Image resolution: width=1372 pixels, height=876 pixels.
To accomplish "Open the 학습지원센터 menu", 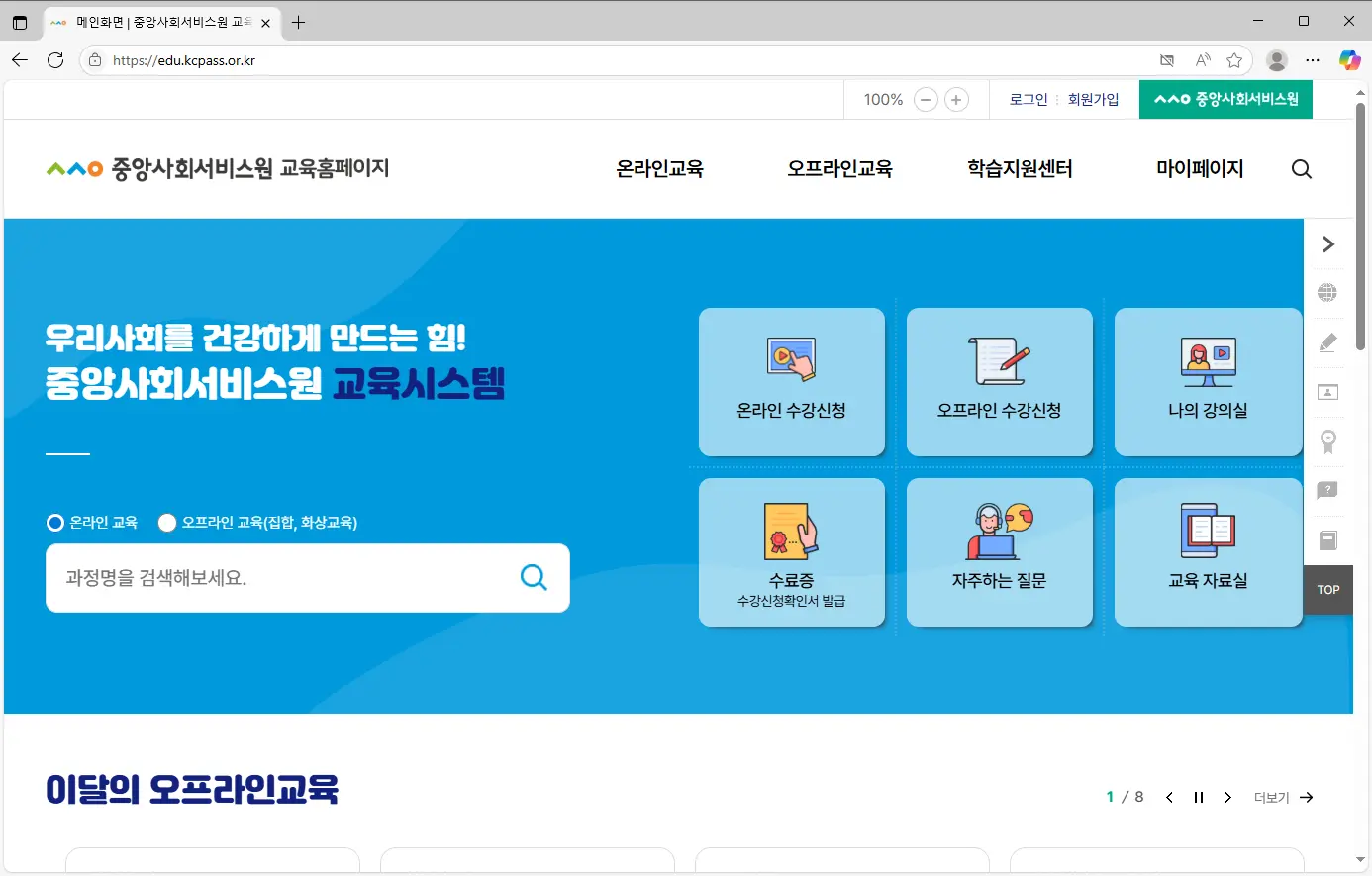I will (1020, 168).
